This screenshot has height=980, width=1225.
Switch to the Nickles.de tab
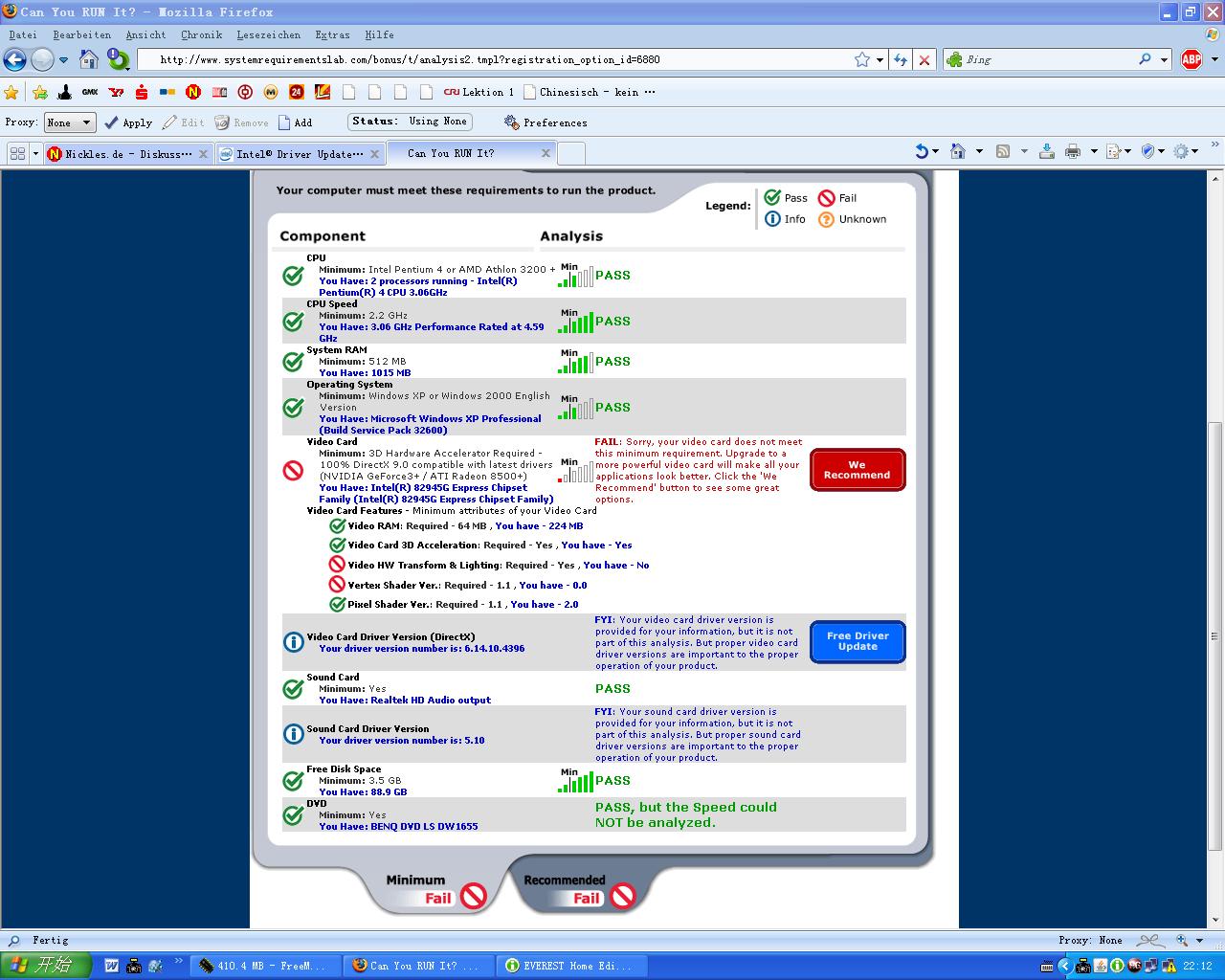click(x=127, y=153)
